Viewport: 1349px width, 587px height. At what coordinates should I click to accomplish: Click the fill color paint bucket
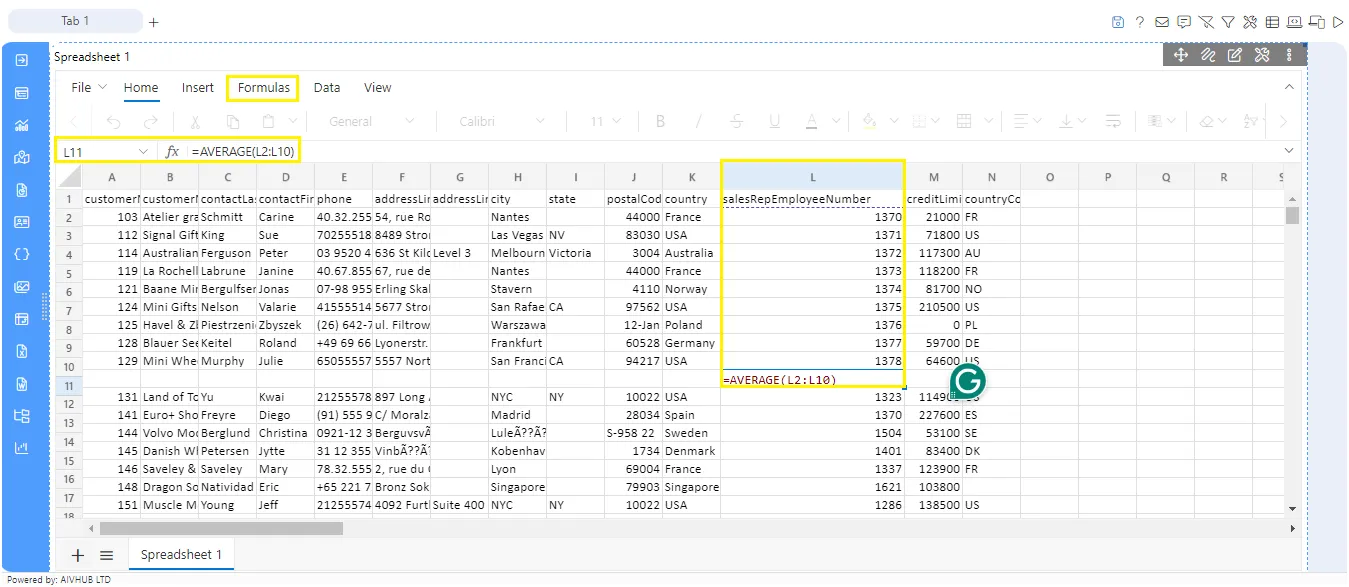point(869,121)
